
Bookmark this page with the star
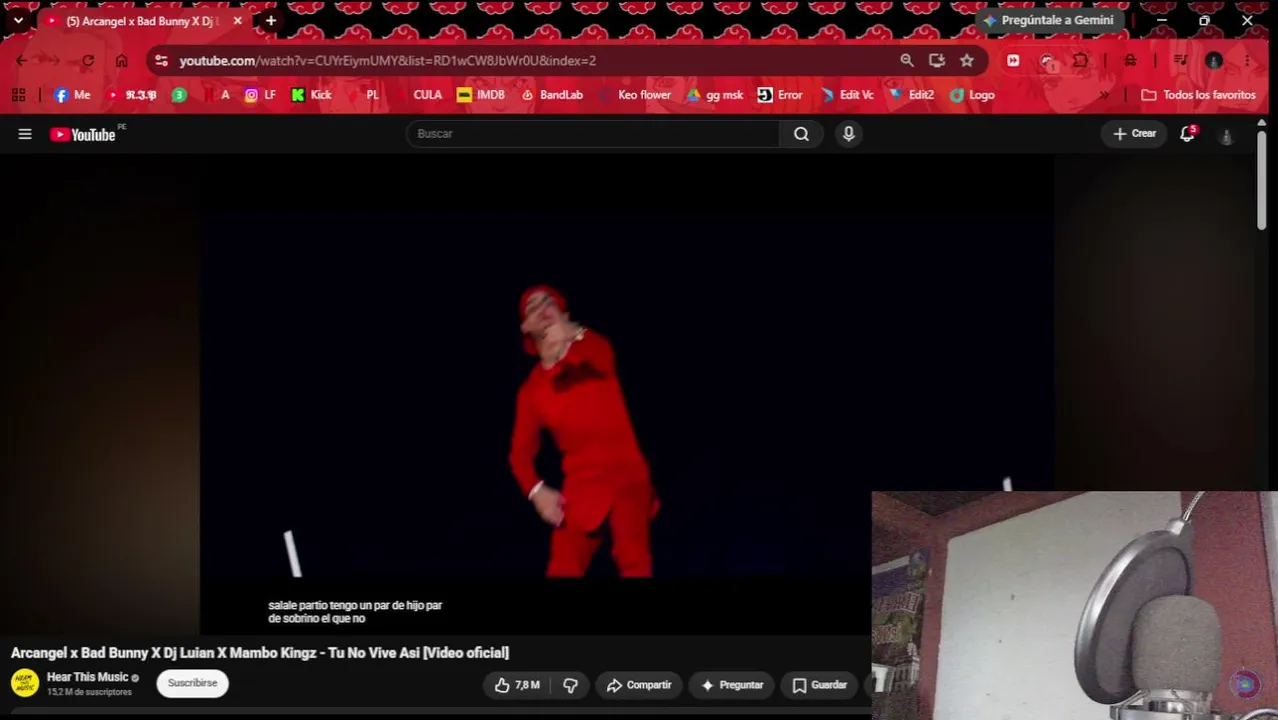point(966,61)
